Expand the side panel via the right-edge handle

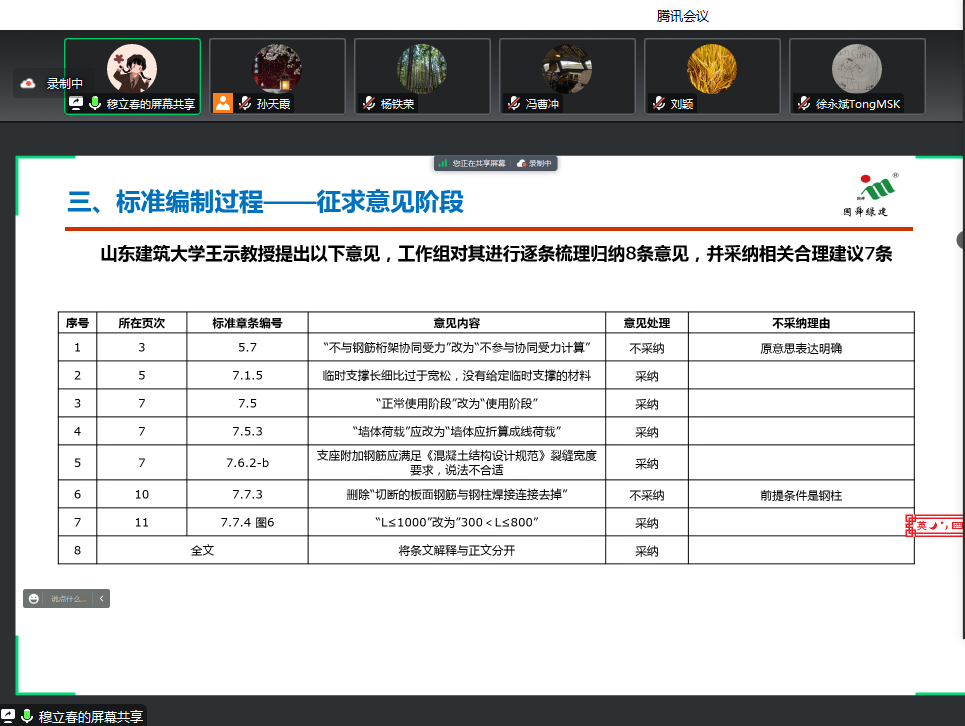coord(959,238)
